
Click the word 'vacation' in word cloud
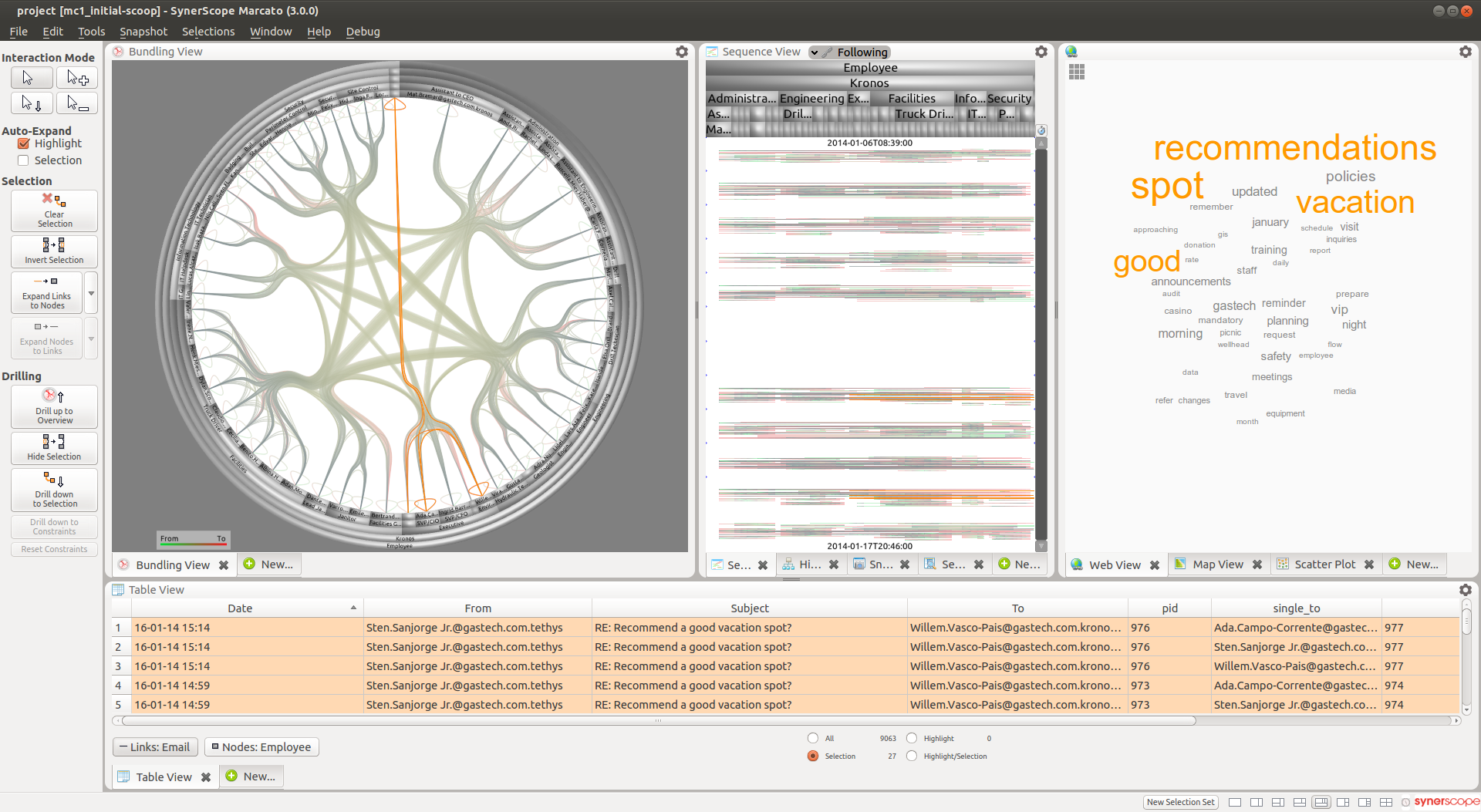click(x=1355, y=203)
